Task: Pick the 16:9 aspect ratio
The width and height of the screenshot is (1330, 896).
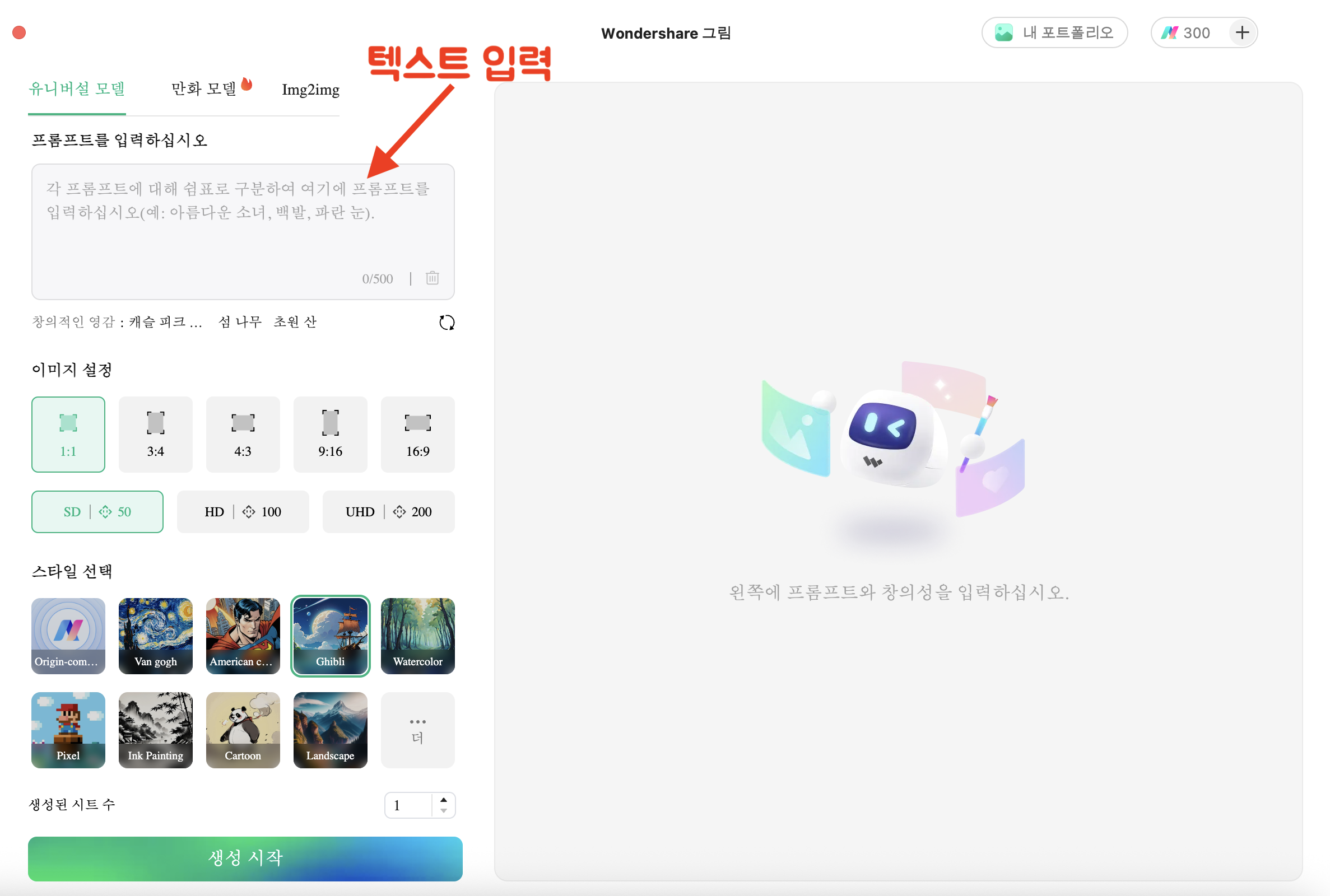Action: click(x=418, y=435)
